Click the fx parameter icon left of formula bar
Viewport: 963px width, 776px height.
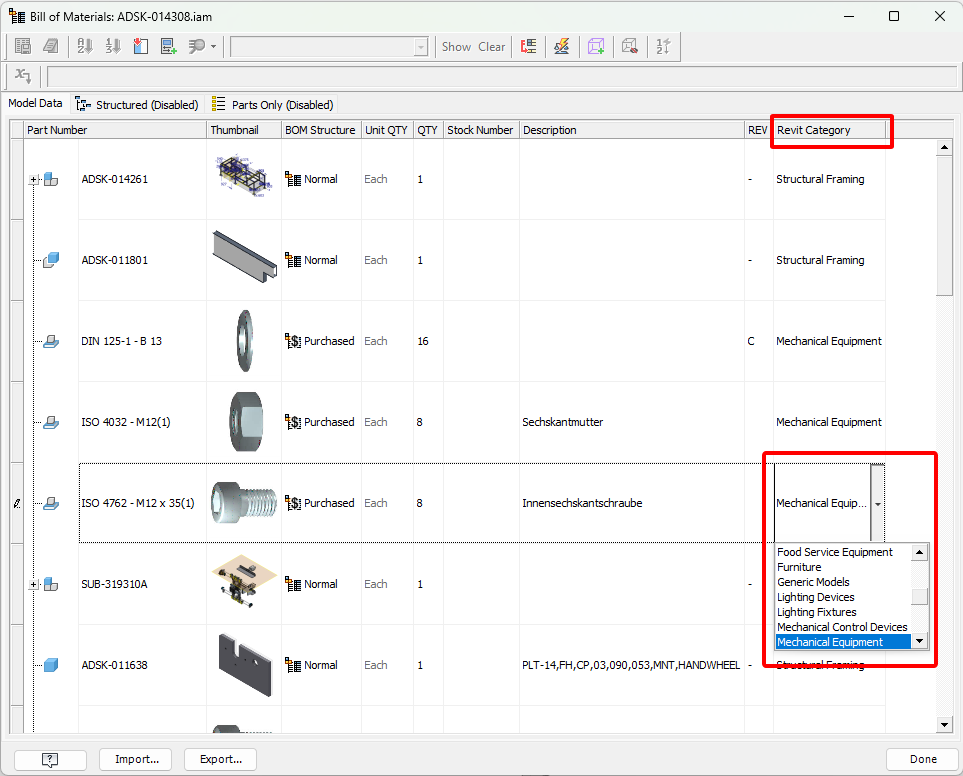(x=23, y=76)
